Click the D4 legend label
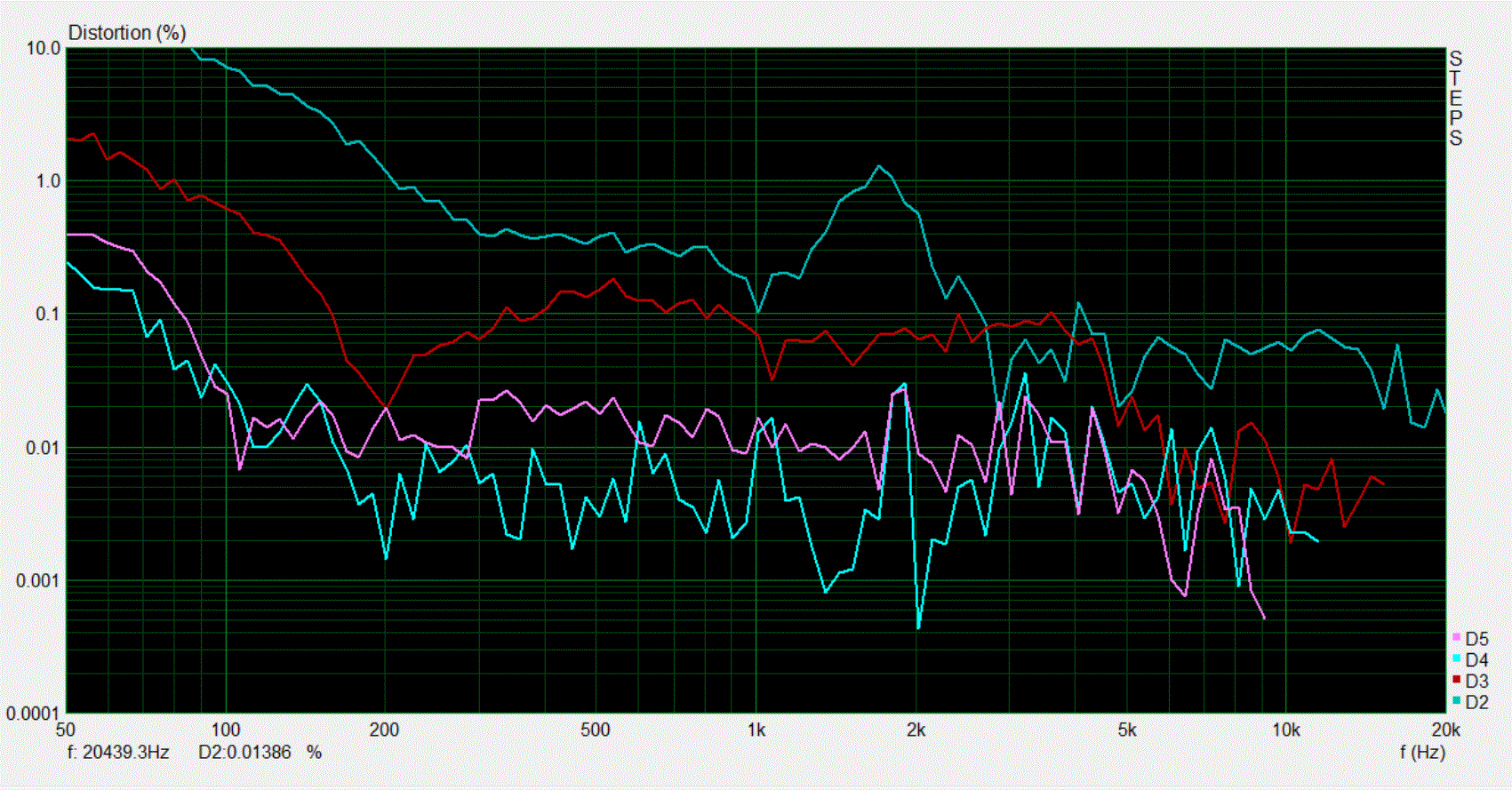 tap(1476, 660)
